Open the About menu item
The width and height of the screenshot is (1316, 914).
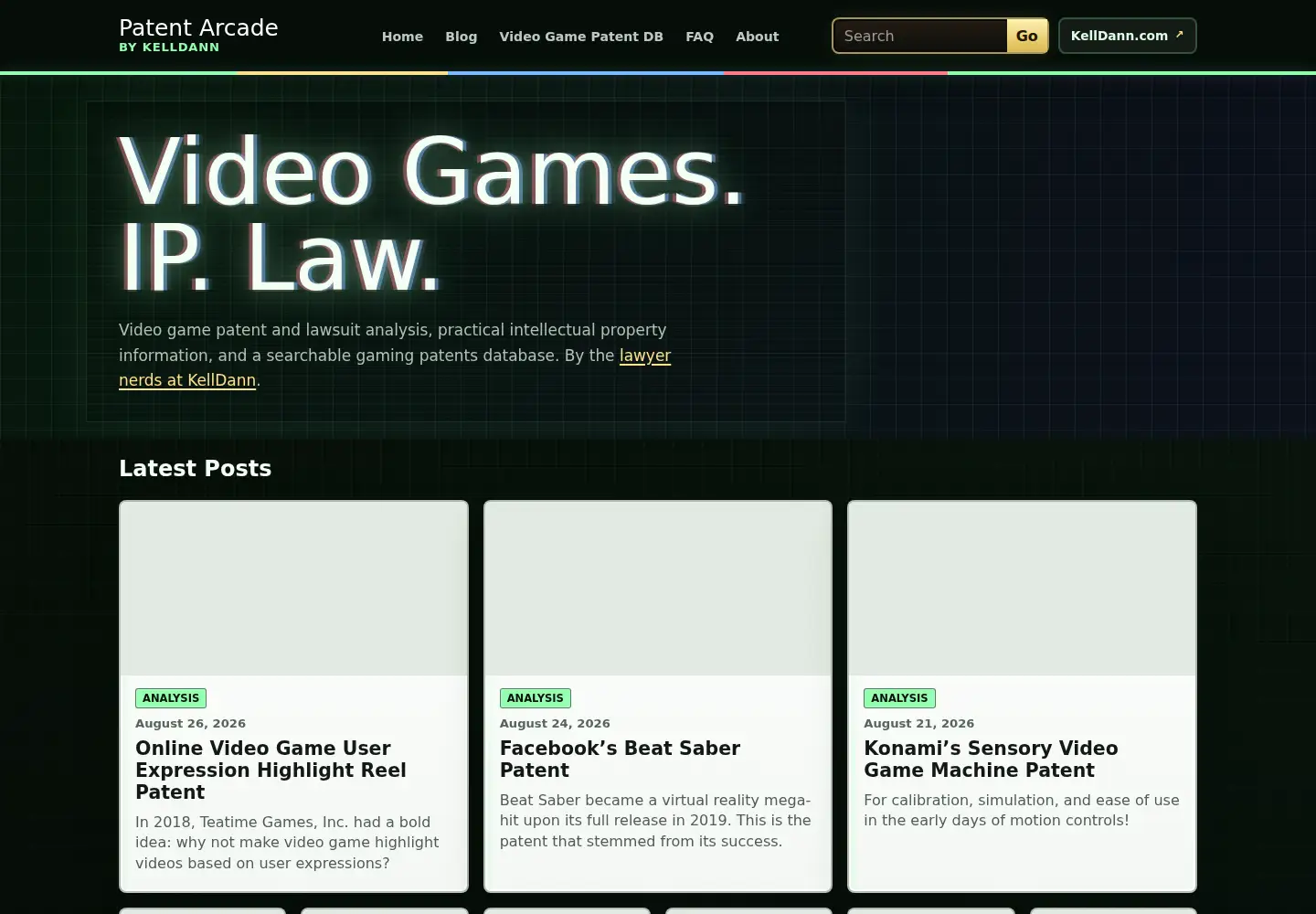pyautogui.click(x=758, y=37)
